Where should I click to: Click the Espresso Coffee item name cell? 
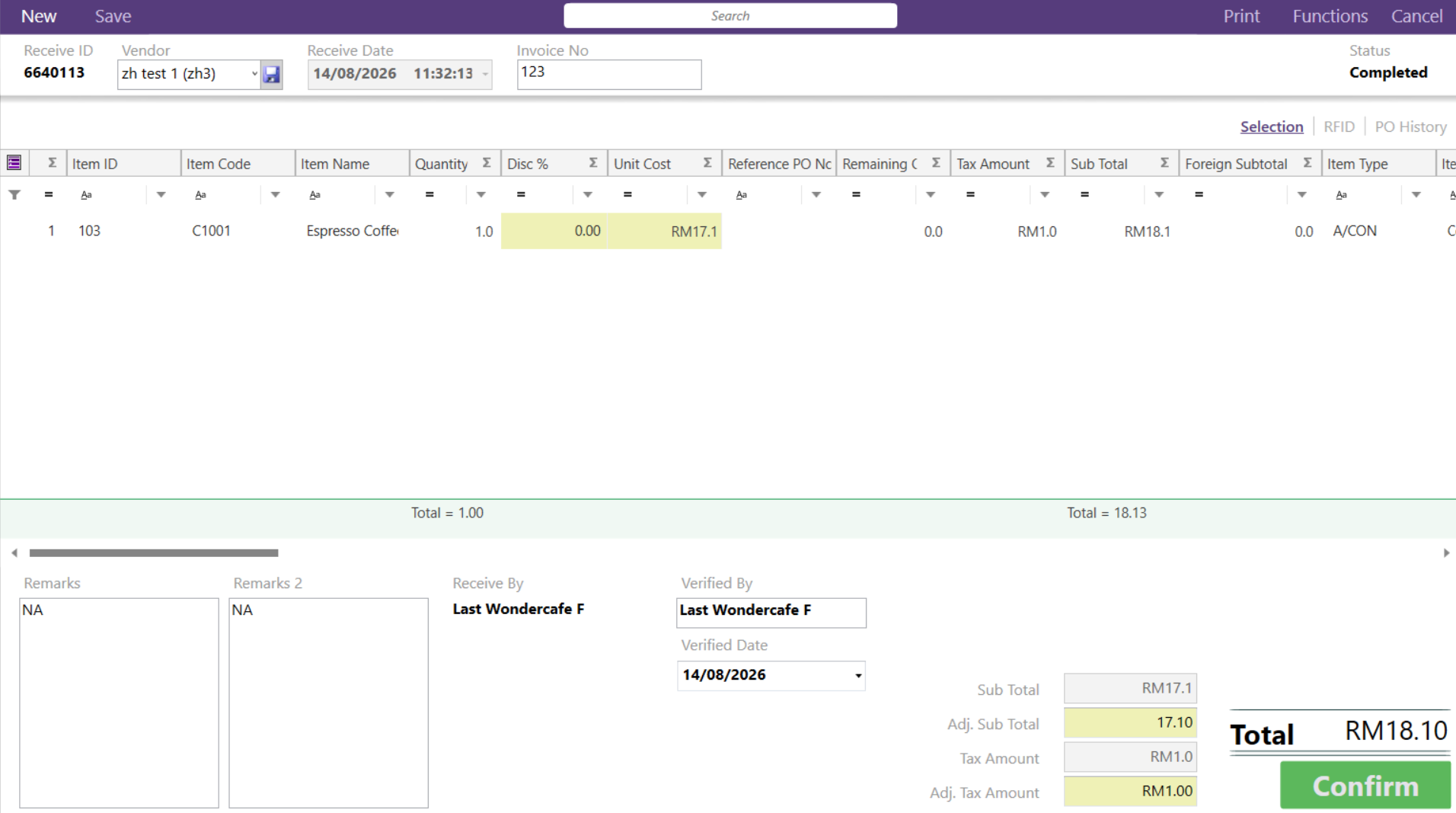click(352, 231)
